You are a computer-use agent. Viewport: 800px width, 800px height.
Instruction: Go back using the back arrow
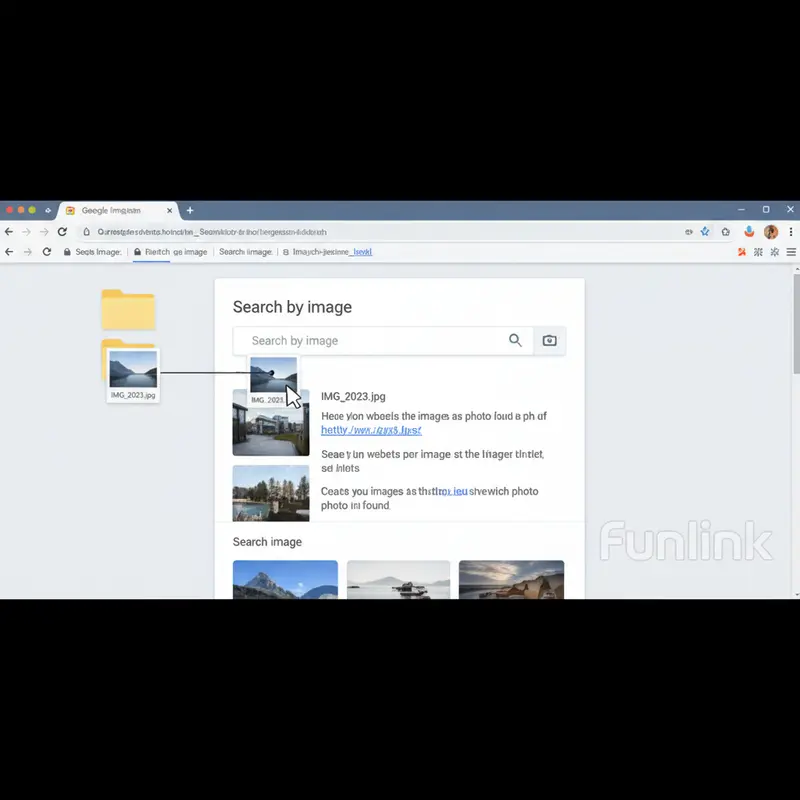click(8, 231)
